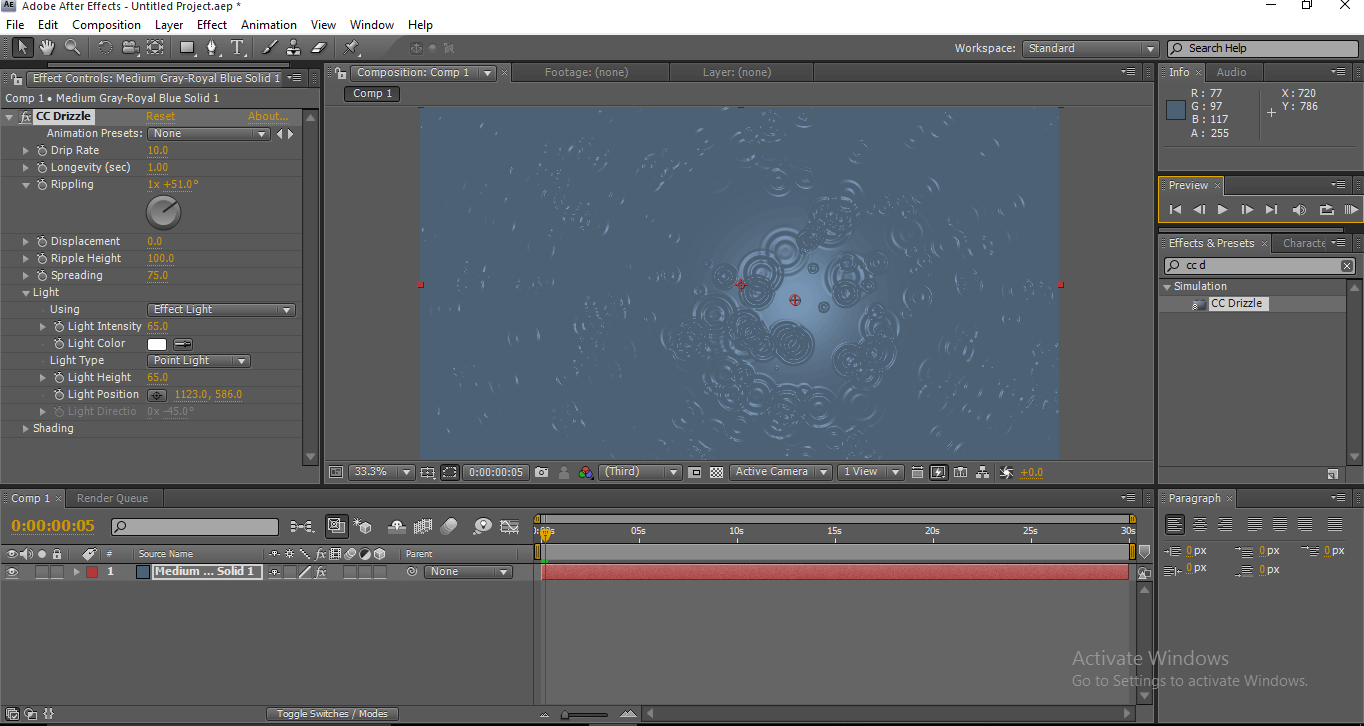The height and width of the screenshot is (726, 1364).
Task: Expand the Shading property group
Action: click(x=26, y=428)
